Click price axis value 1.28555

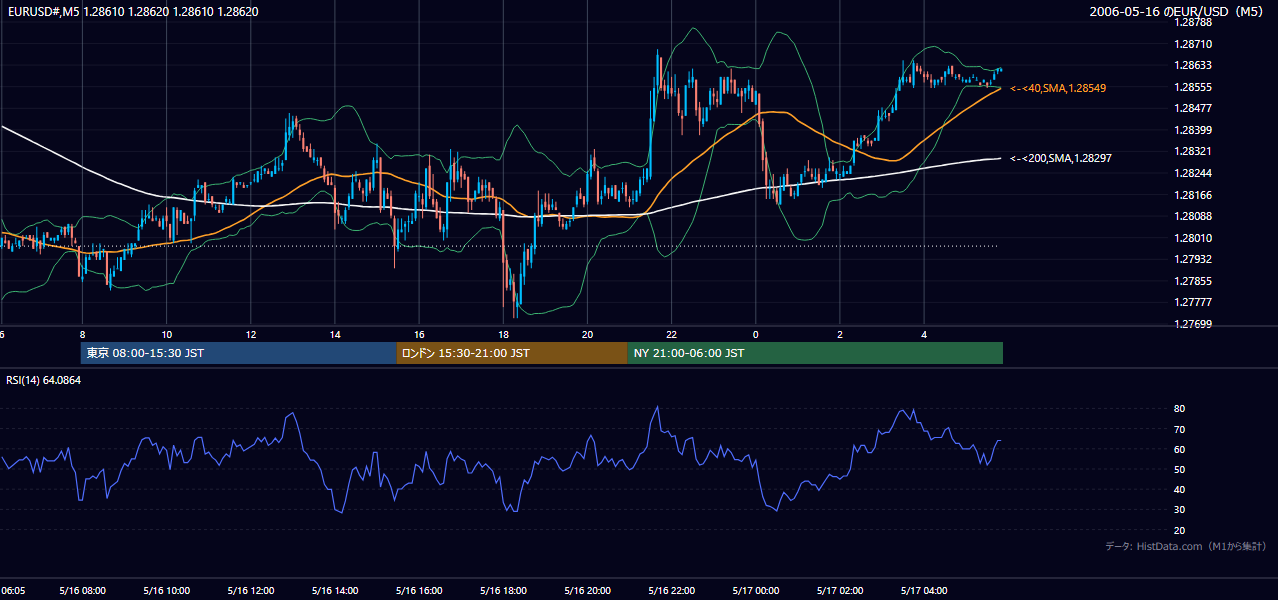(x=1193, y=87)
